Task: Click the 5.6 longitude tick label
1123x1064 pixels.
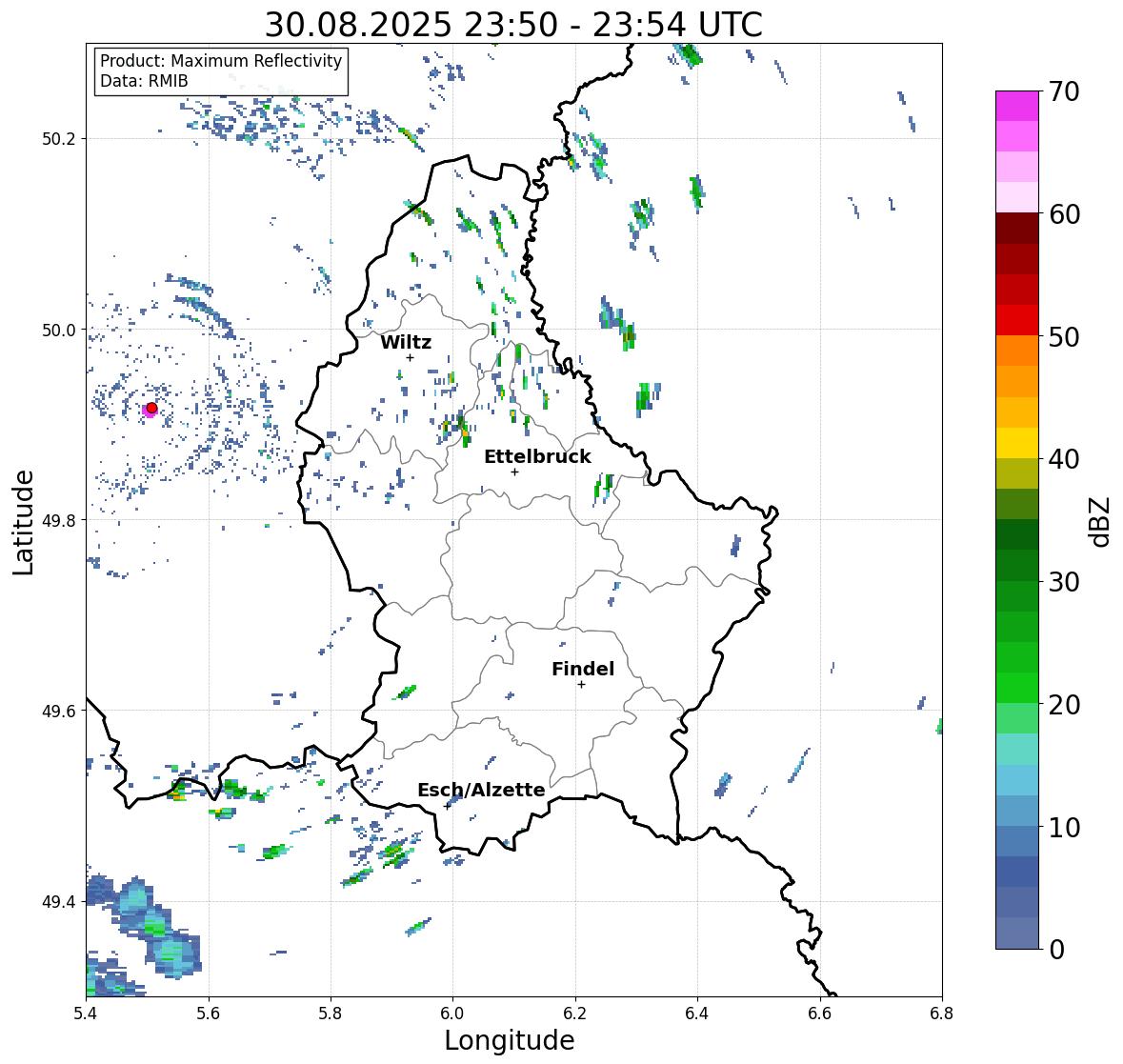Action: [x=209, y=1014]
